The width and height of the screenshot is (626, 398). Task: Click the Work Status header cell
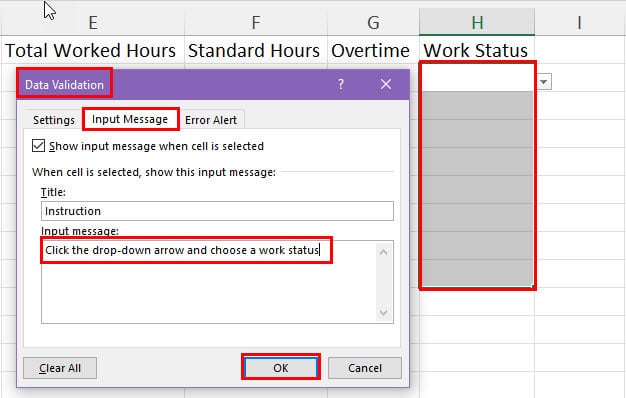coord(476,50)
